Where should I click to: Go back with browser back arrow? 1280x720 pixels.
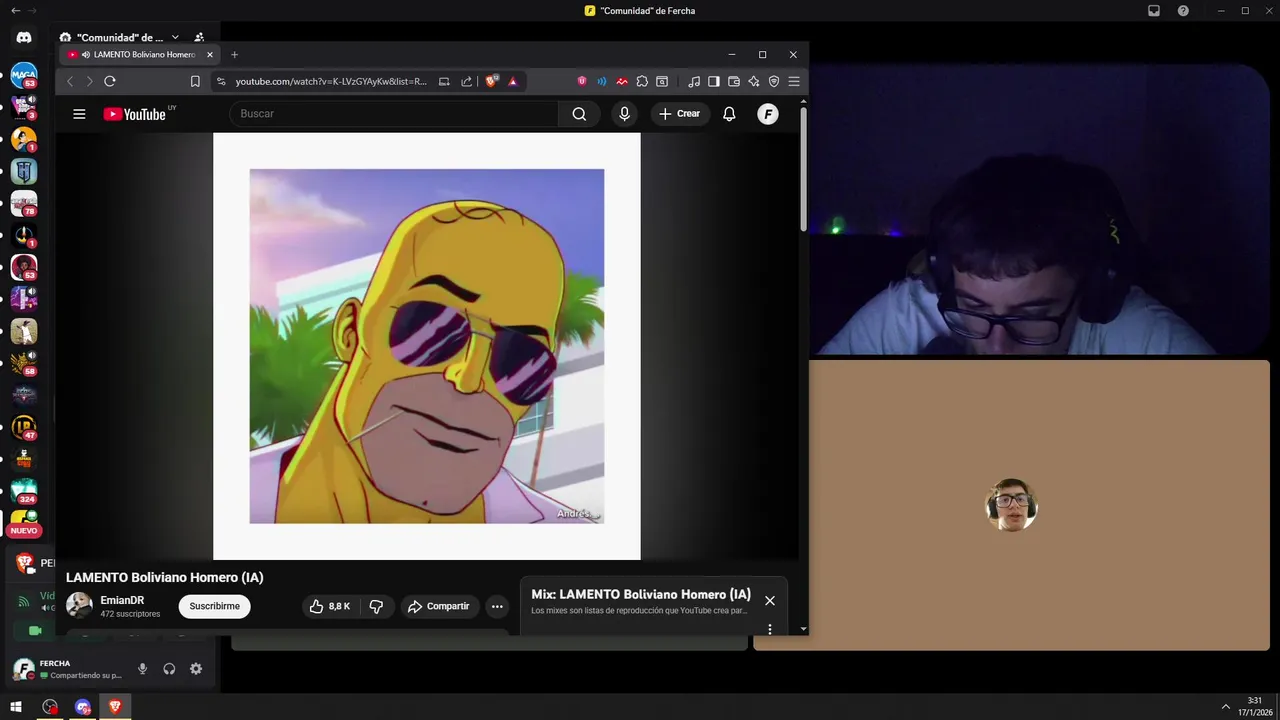tap(70, 81)
